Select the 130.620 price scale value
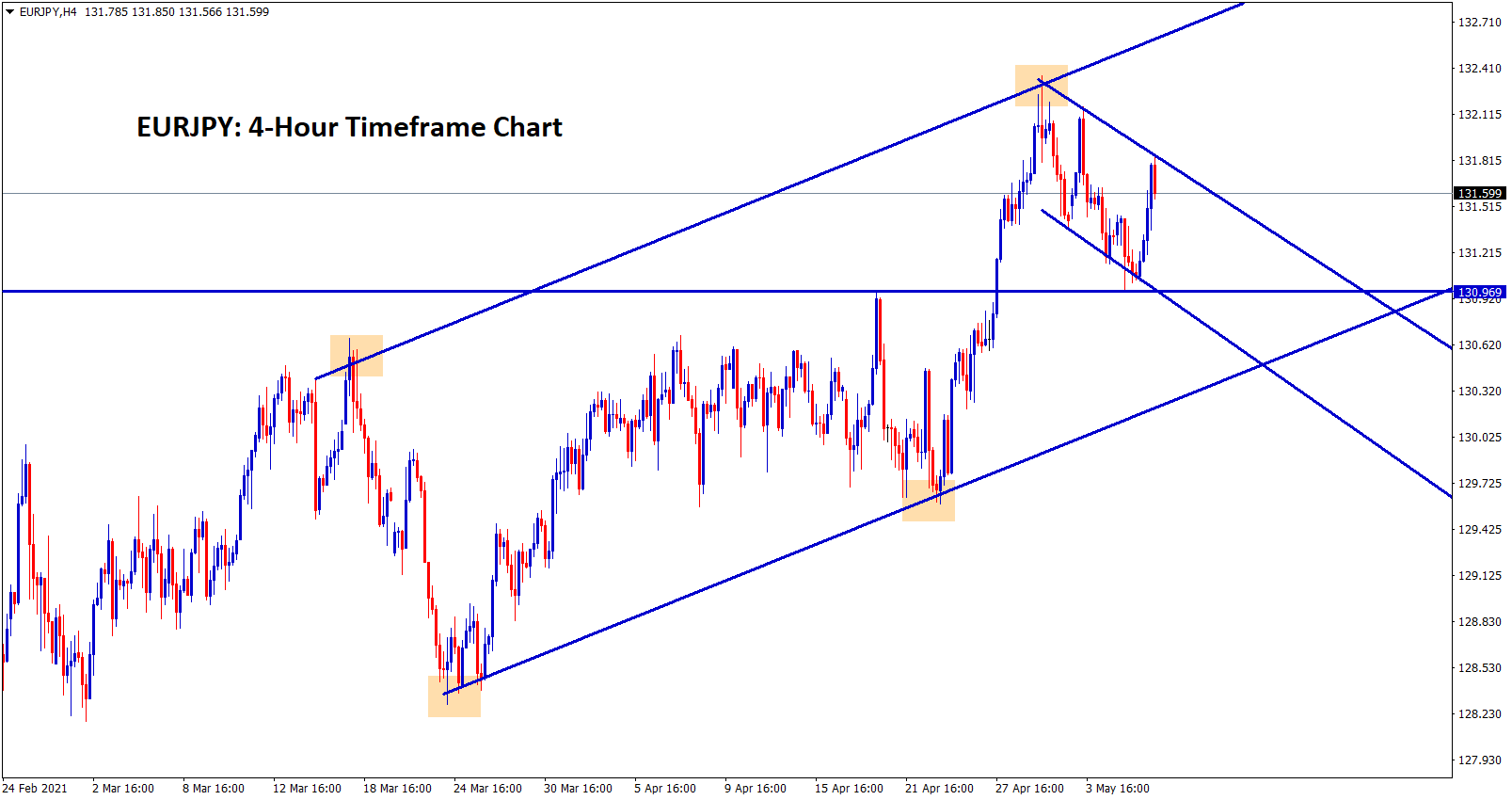 tap(1480, 344)
